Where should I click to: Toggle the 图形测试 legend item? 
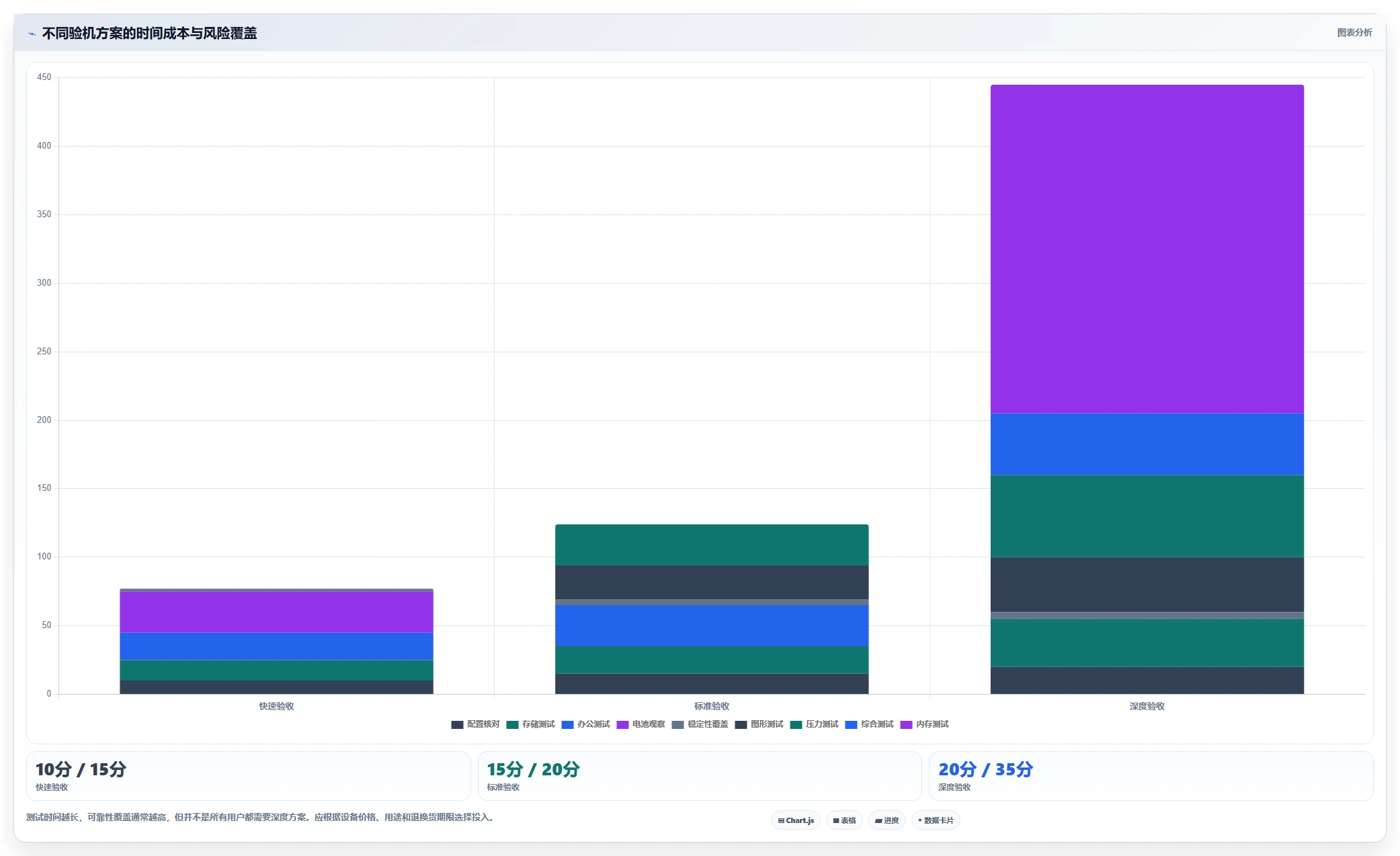(759, 724)
